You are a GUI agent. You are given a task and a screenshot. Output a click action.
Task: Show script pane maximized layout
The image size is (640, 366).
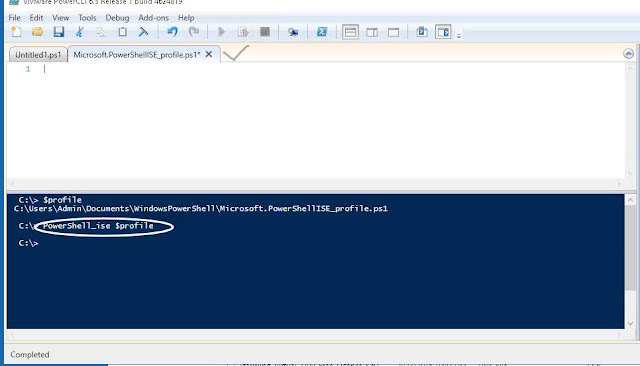coord(393,32)
